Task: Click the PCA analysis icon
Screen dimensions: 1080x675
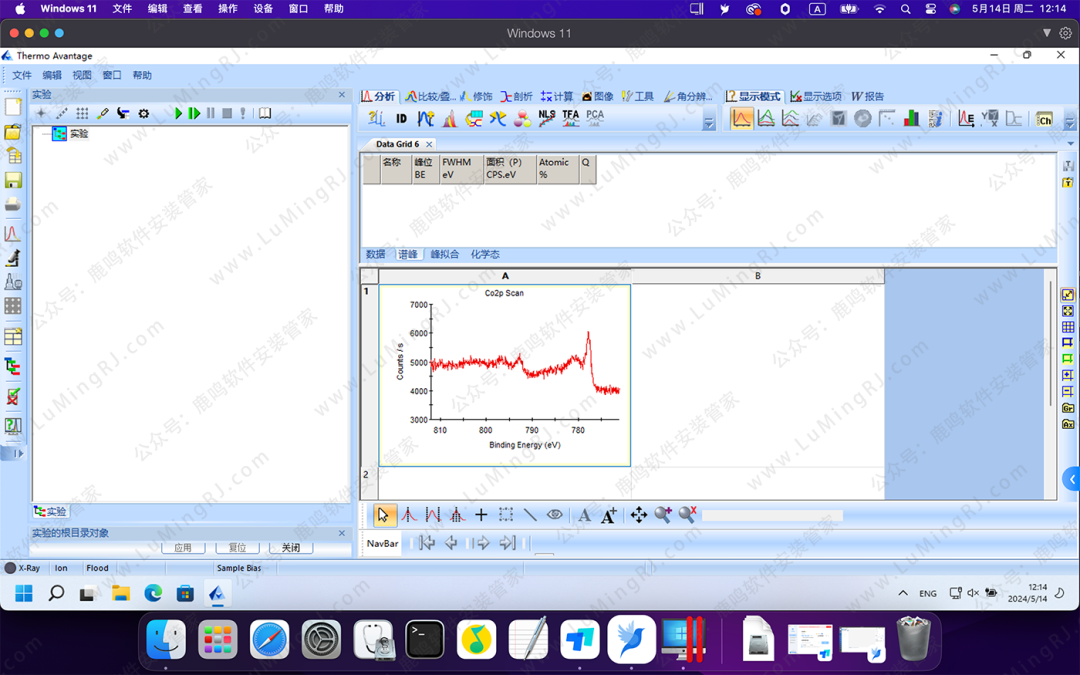Action: [x=595, y=118]
